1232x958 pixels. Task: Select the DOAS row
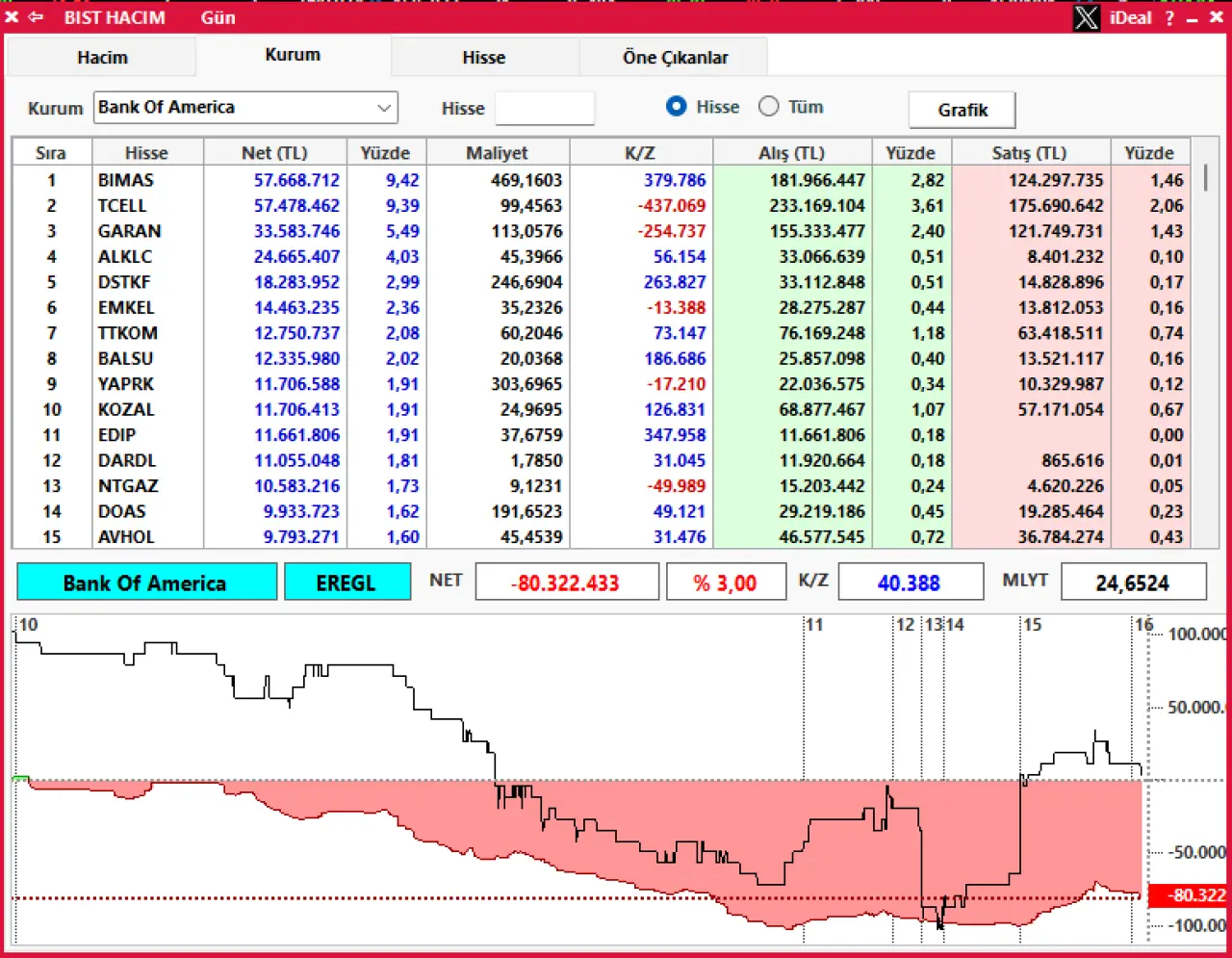(602, 512)
